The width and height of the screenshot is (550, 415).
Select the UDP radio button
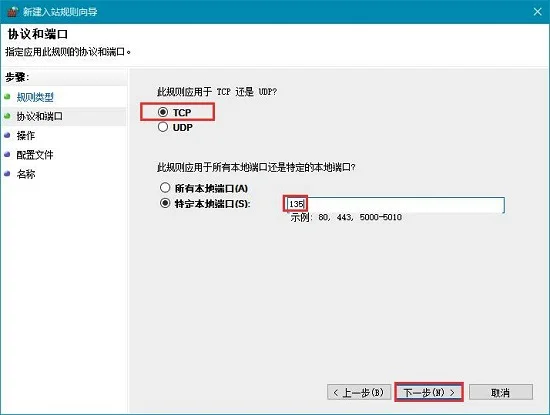click(x=163, y=127)
